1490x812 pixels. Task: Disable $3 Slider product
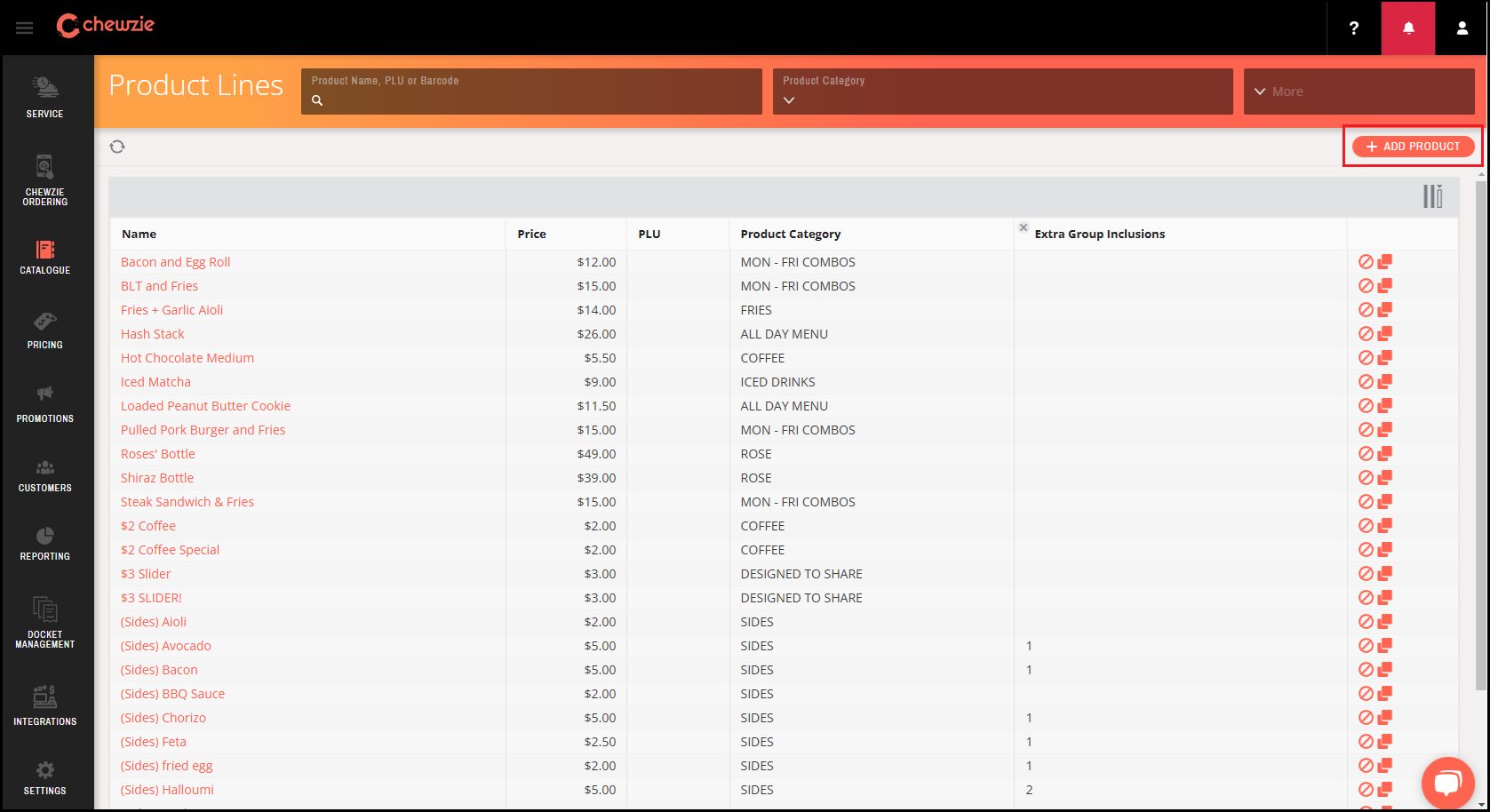click(1366, 574)
